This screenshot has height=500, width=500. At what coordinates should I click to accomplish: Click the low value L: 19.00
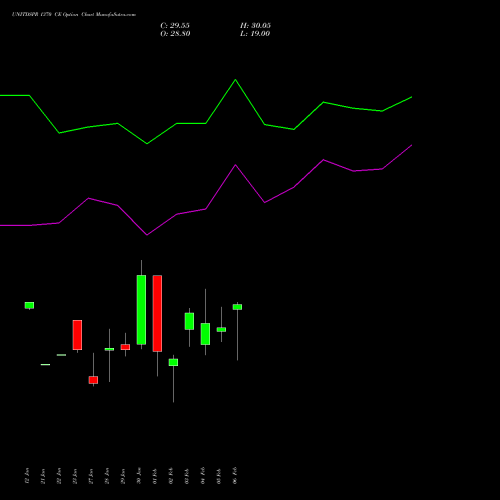[255, 34]
